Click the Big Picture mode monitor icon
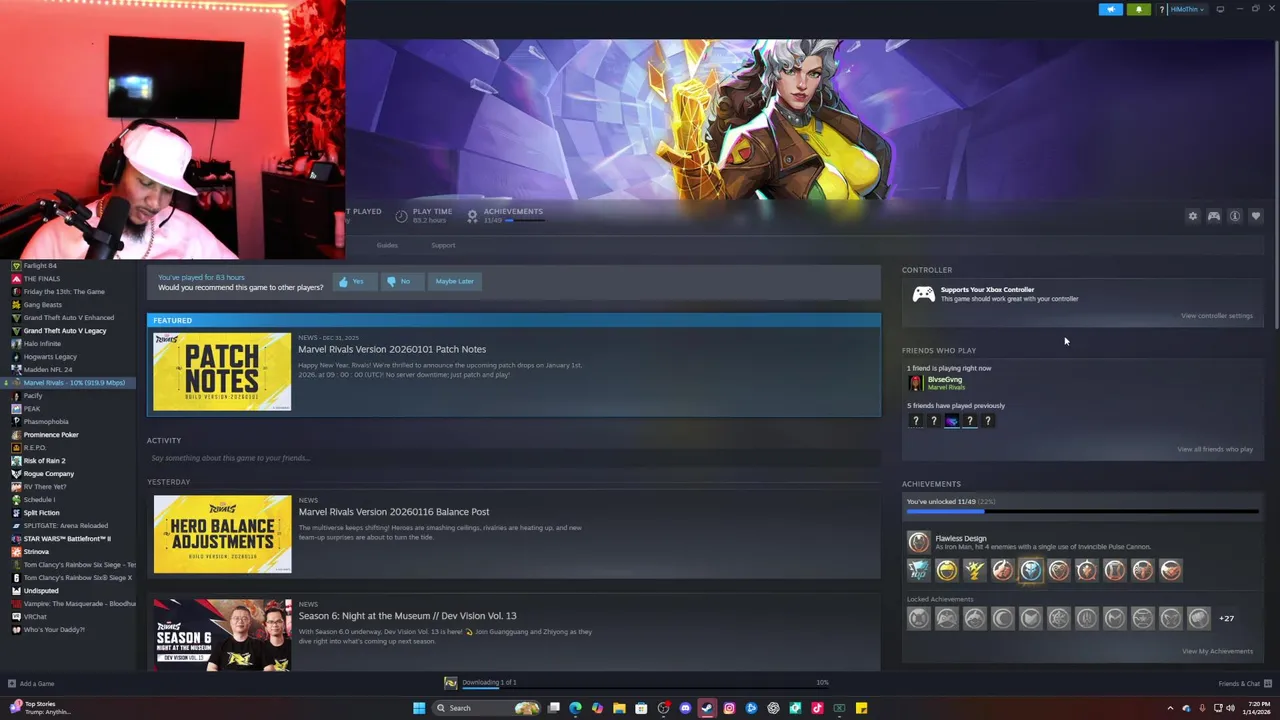 1220,9
